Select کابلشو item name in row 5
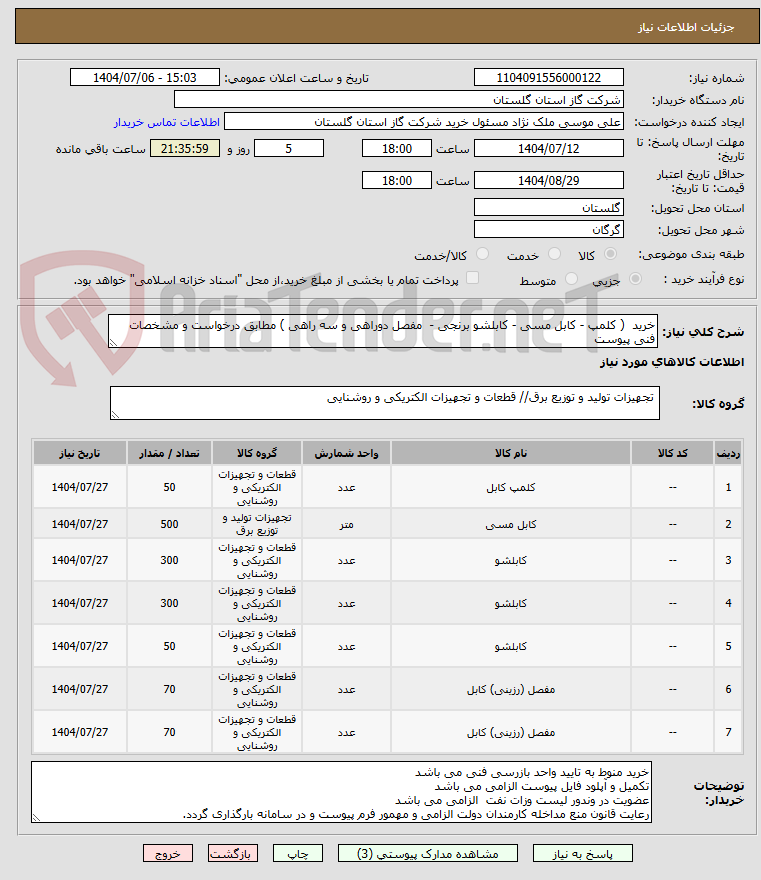The image size is (761, 880). pos(511,647)
